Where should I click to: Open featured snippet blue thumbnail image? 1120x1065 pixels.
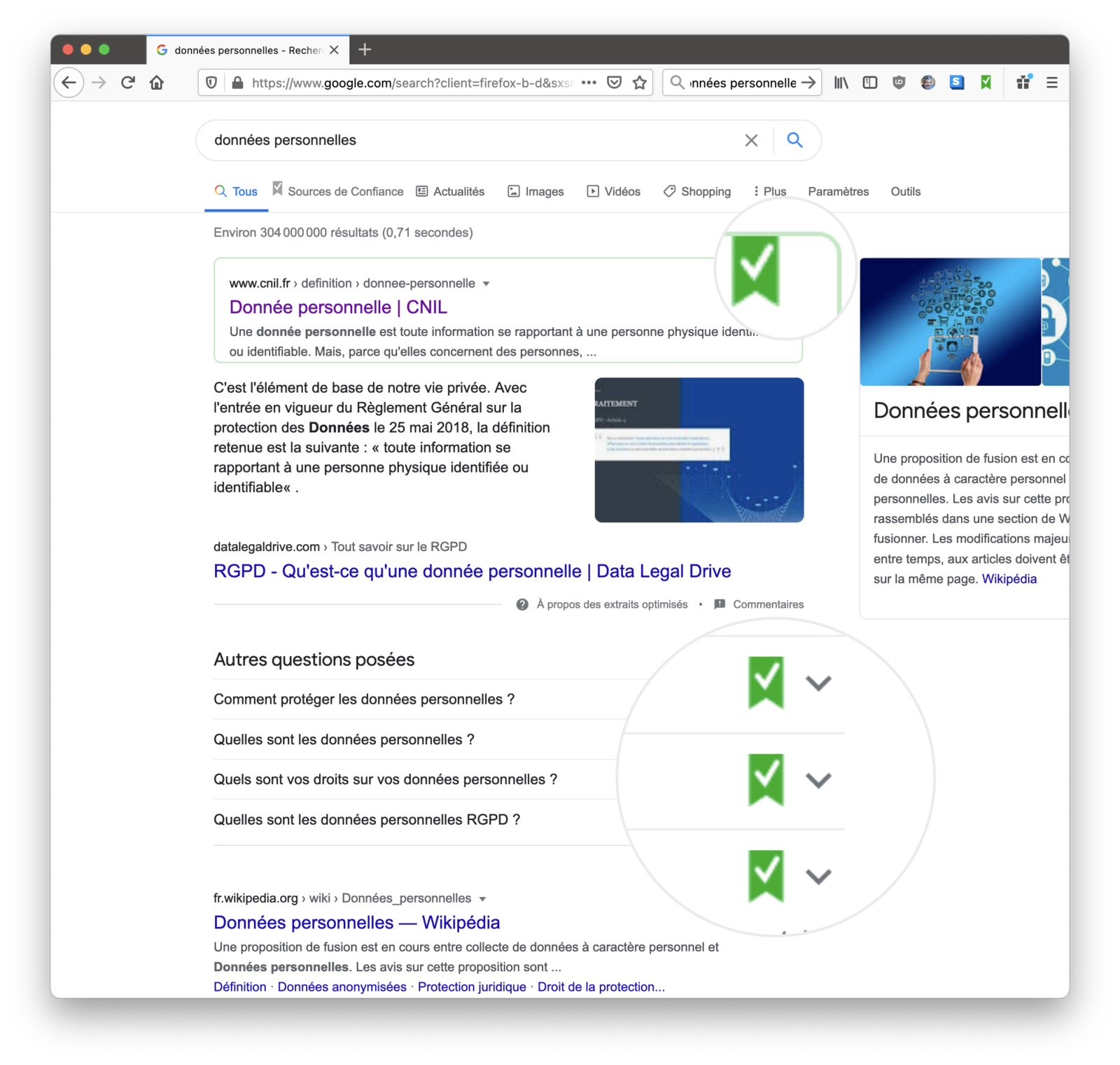tap(699, 450)
